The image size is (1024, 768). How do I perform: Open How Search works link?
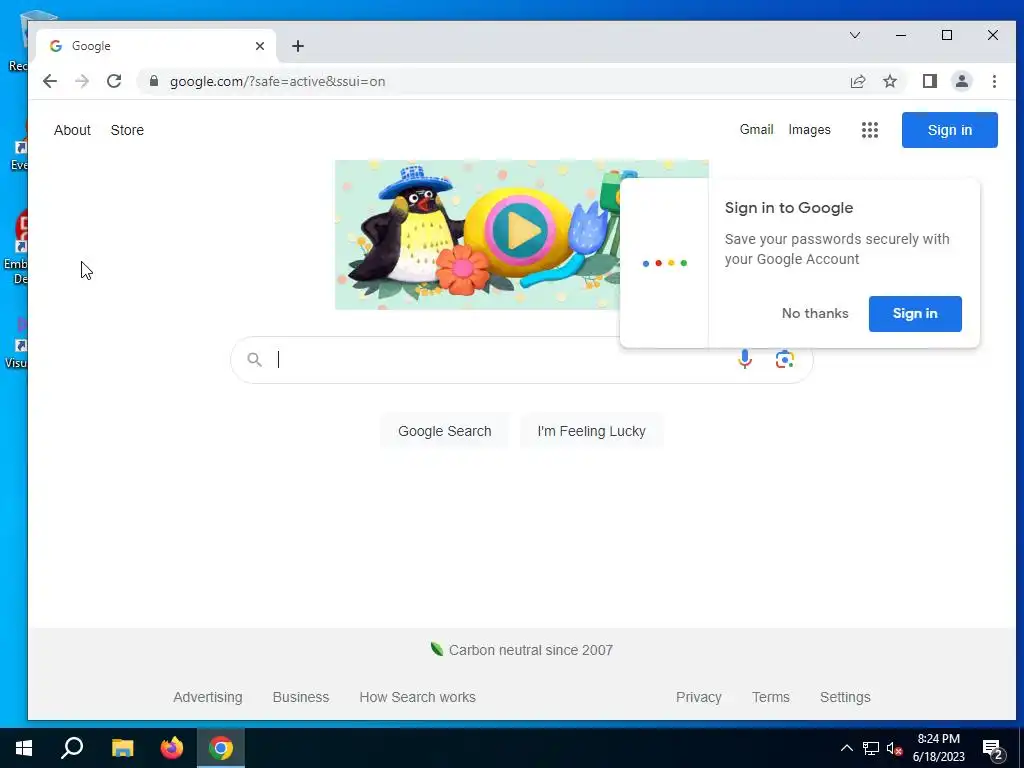[x=417, y=697]
